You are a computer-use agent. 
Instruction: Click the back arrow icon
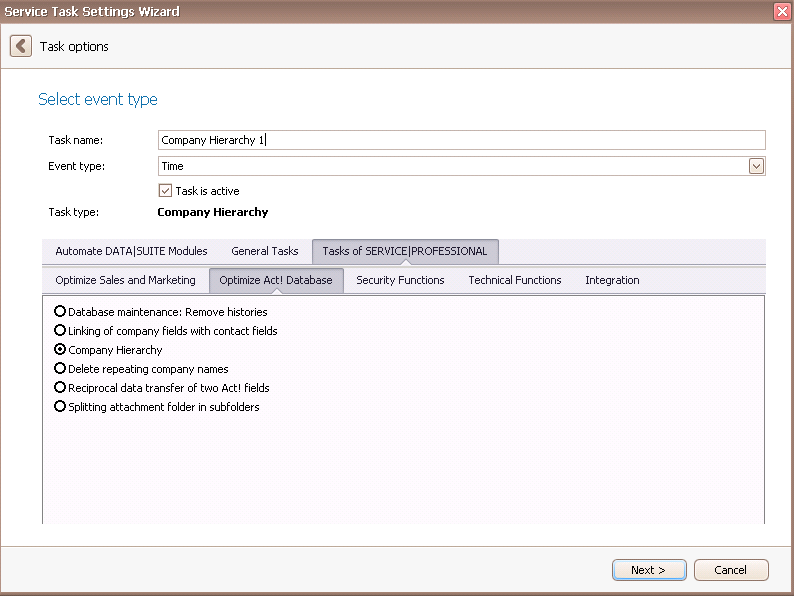point(21,46)
